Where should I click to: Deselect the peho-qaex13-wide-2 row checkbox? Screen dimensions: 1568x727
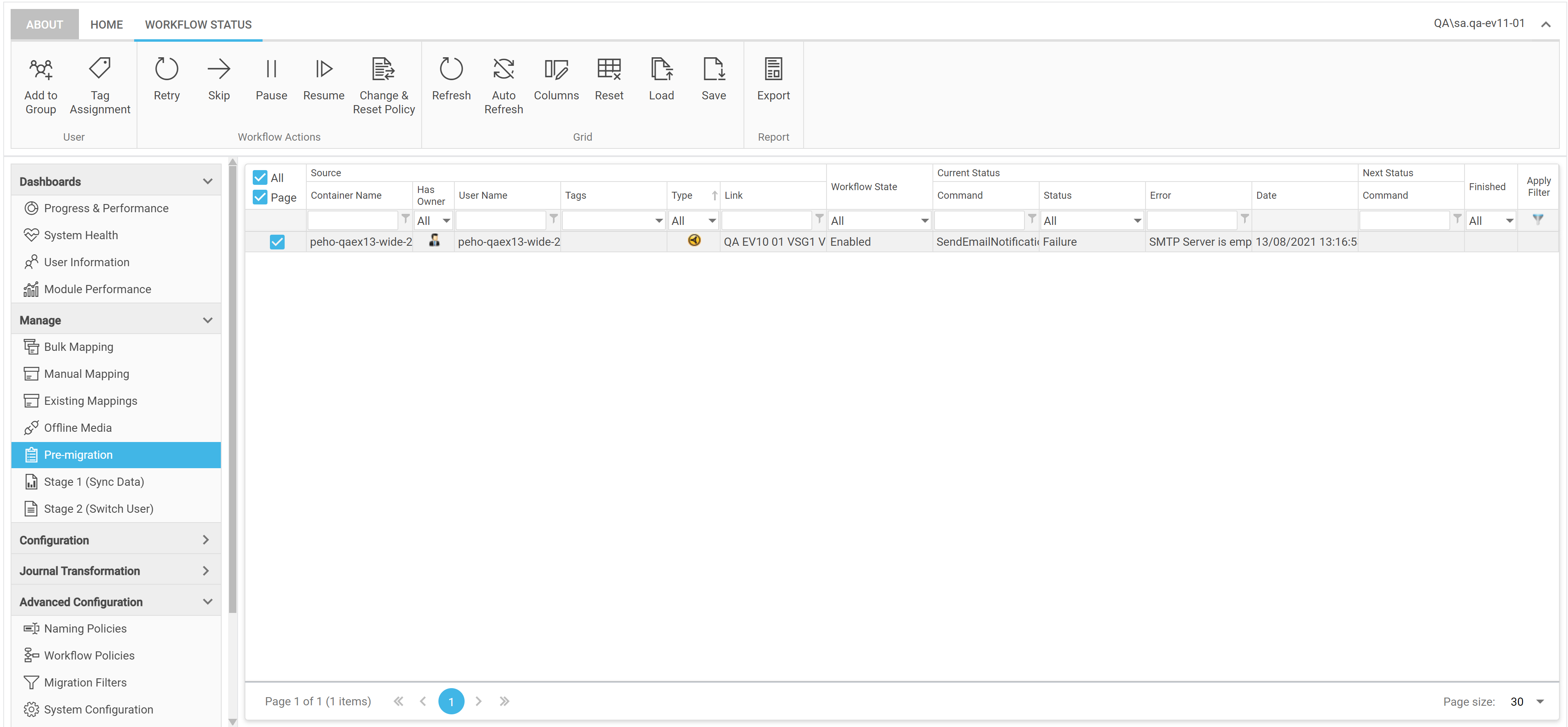(x=277, y=242)
